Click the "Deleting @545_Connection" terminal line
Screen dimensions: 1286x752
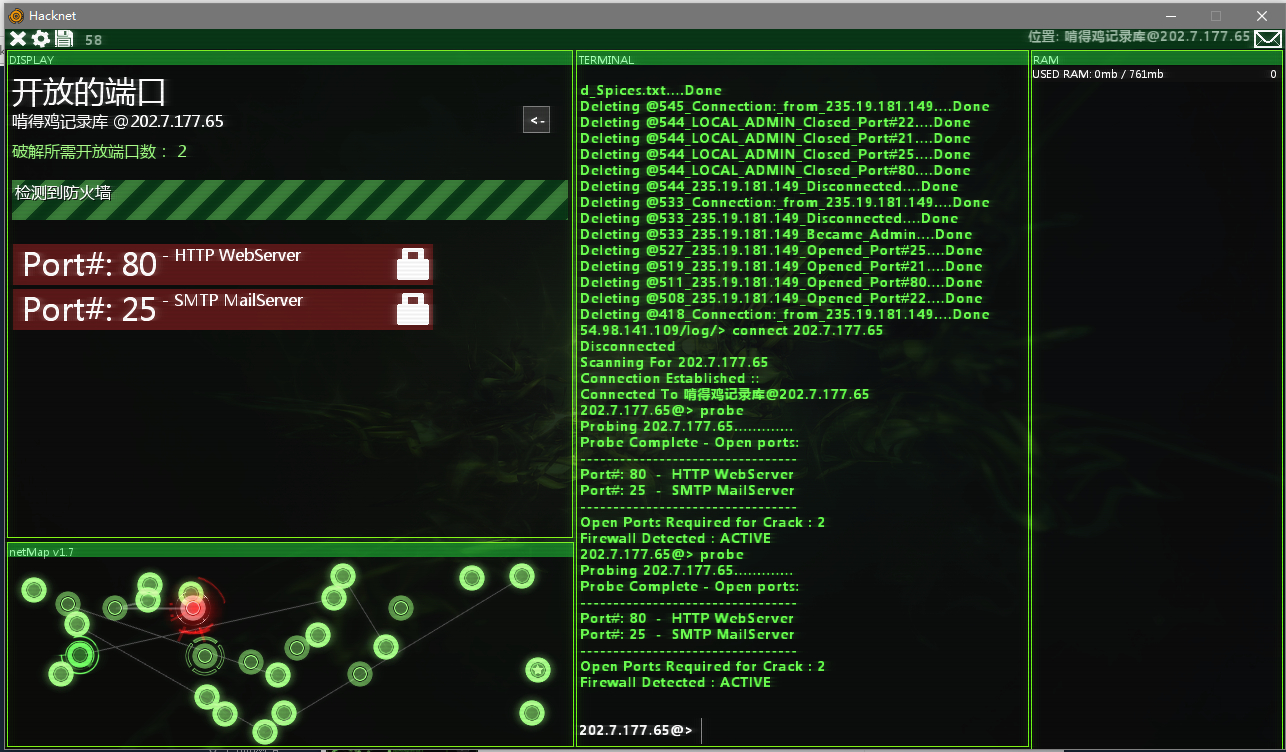click(785, 106)
